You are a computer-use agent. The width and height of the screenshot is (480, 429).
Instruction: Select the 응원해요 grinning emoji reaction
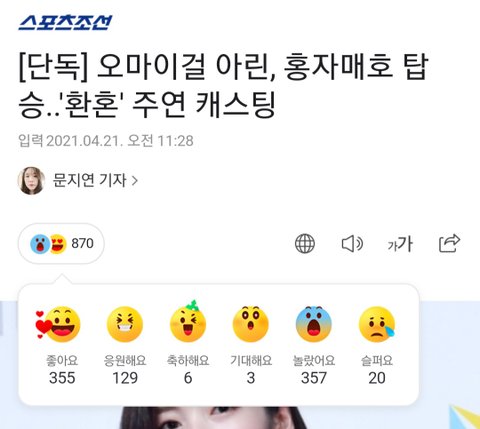(x=125, y=324)
